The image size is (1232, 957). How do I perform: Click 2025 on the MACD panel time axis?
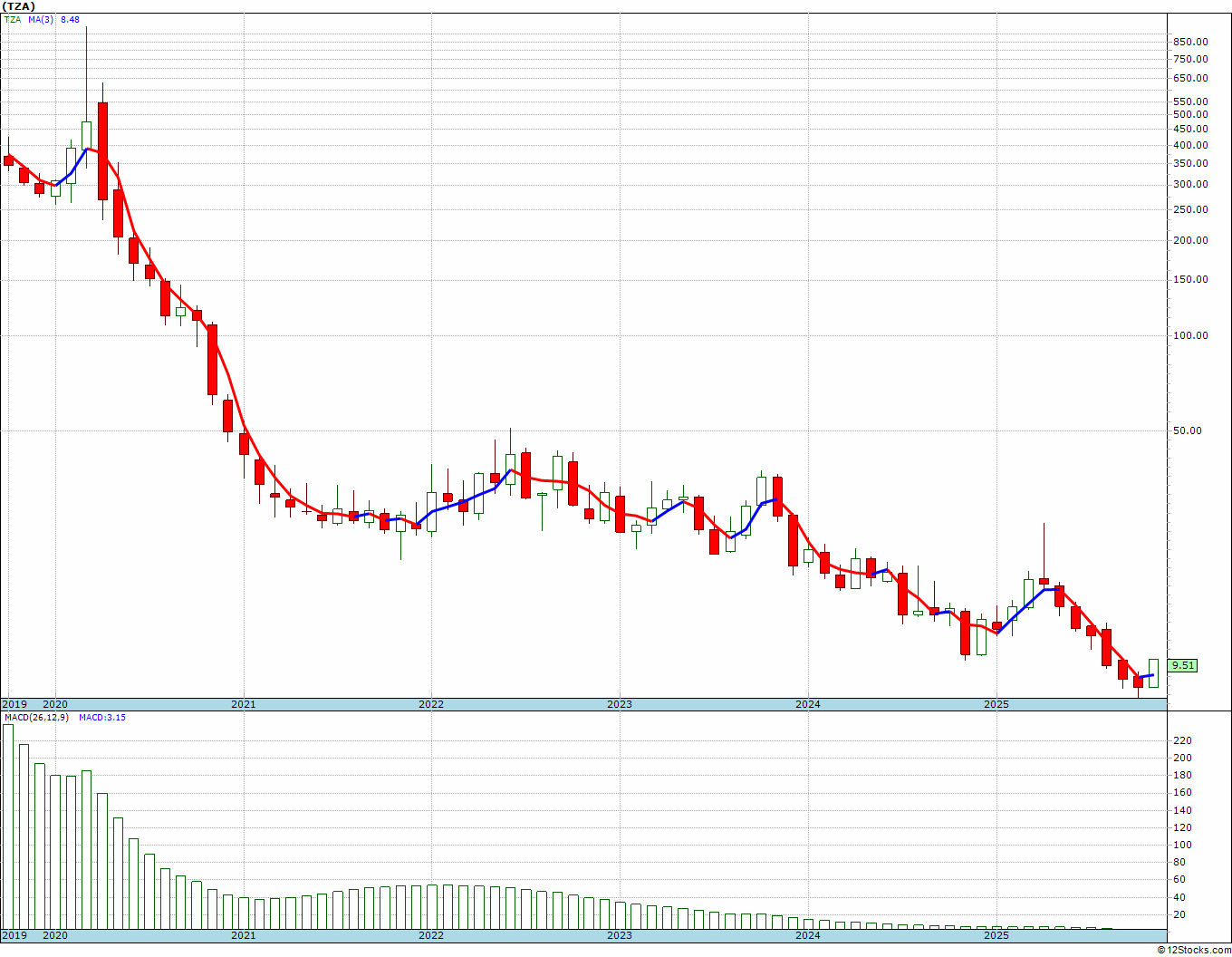pos(996,935)
